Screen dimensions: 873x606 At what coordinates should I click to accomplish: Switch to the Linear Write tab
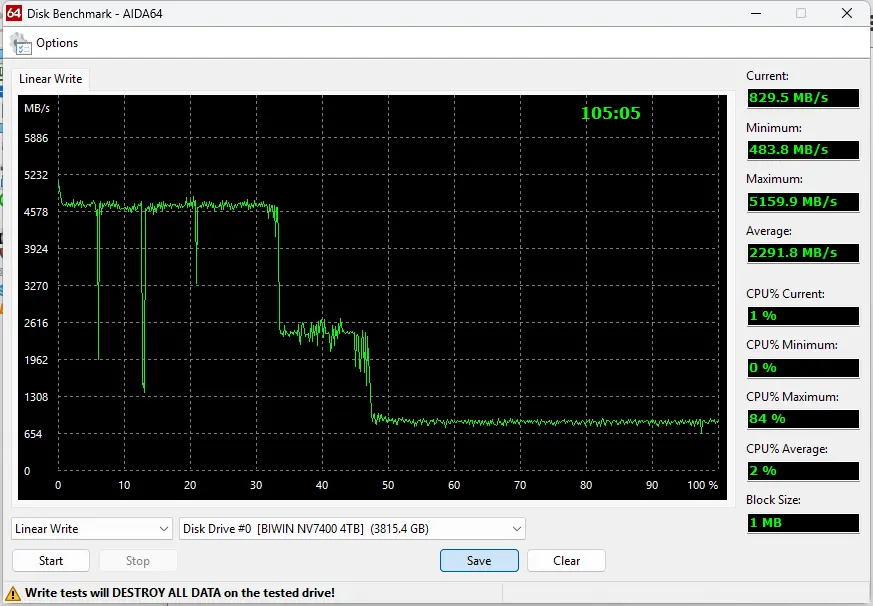(51, 79)
